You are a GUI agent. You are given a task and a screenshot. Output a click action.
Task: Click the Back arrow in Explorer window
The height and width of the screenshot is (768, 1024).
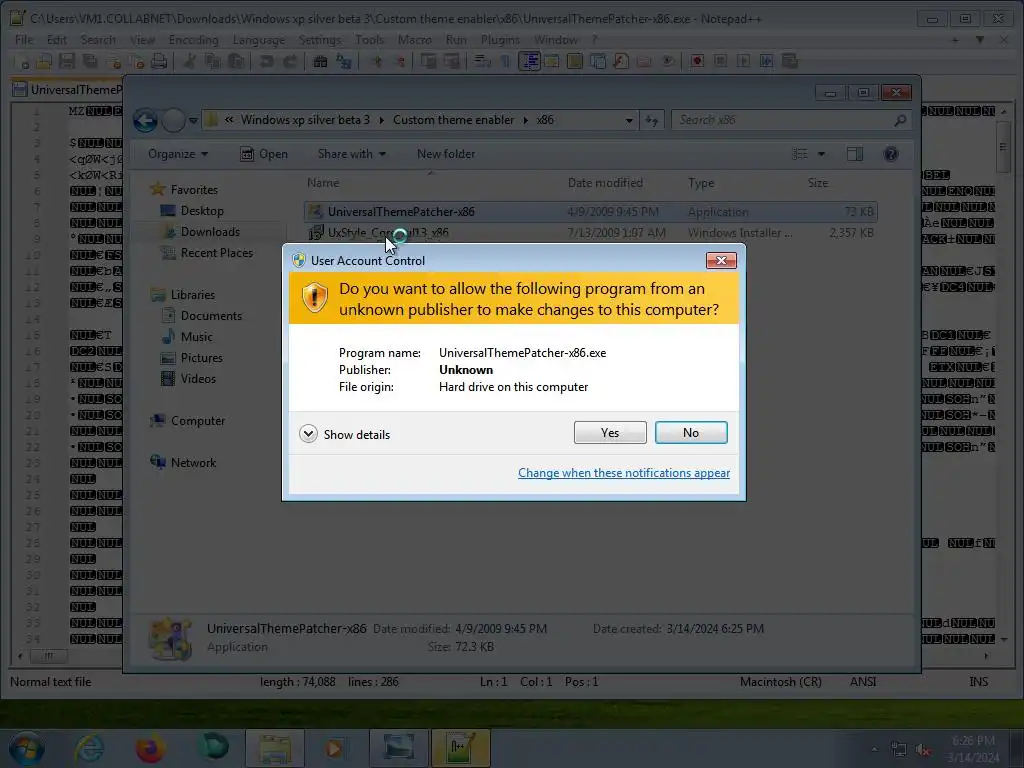[145, 120]
